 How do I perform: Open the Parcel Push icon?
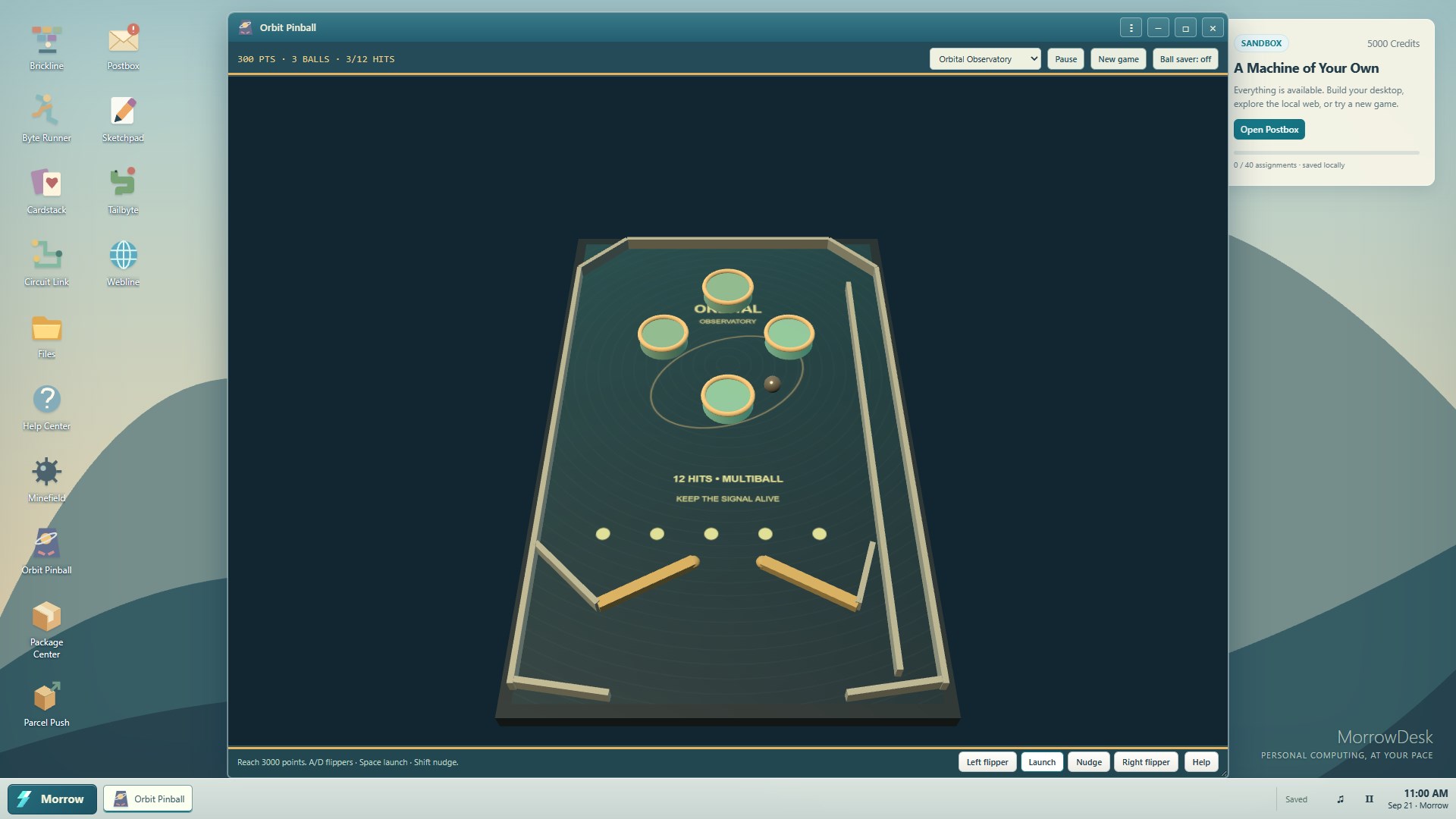pos(46,704)
